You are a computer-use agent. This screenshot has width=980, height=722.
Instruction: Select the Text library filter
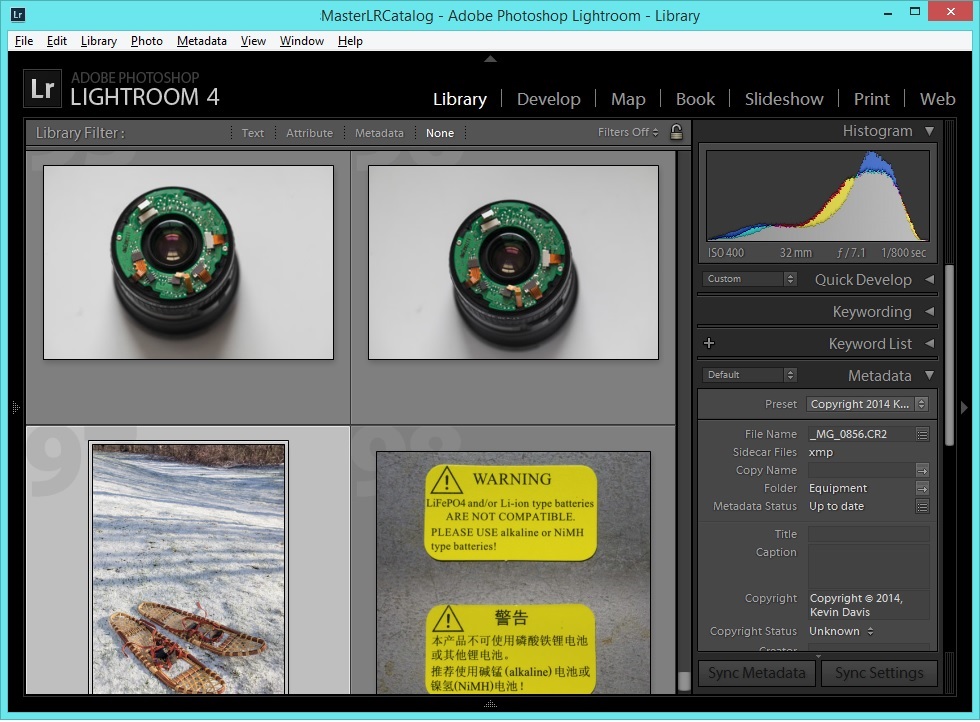point(252,133)
